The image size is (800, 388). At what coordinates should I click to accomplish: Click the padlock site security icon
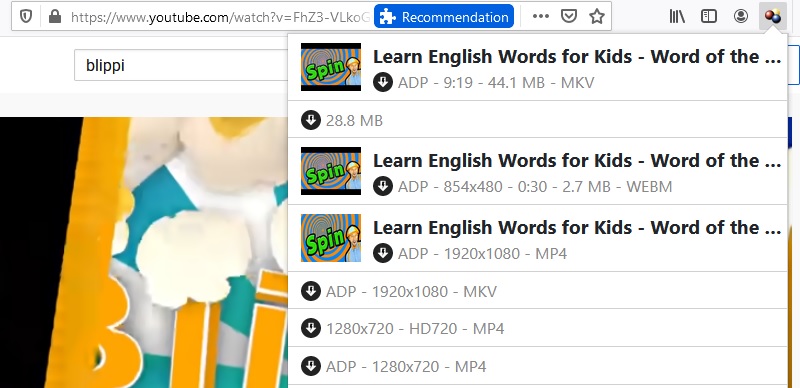click(55, 17)
